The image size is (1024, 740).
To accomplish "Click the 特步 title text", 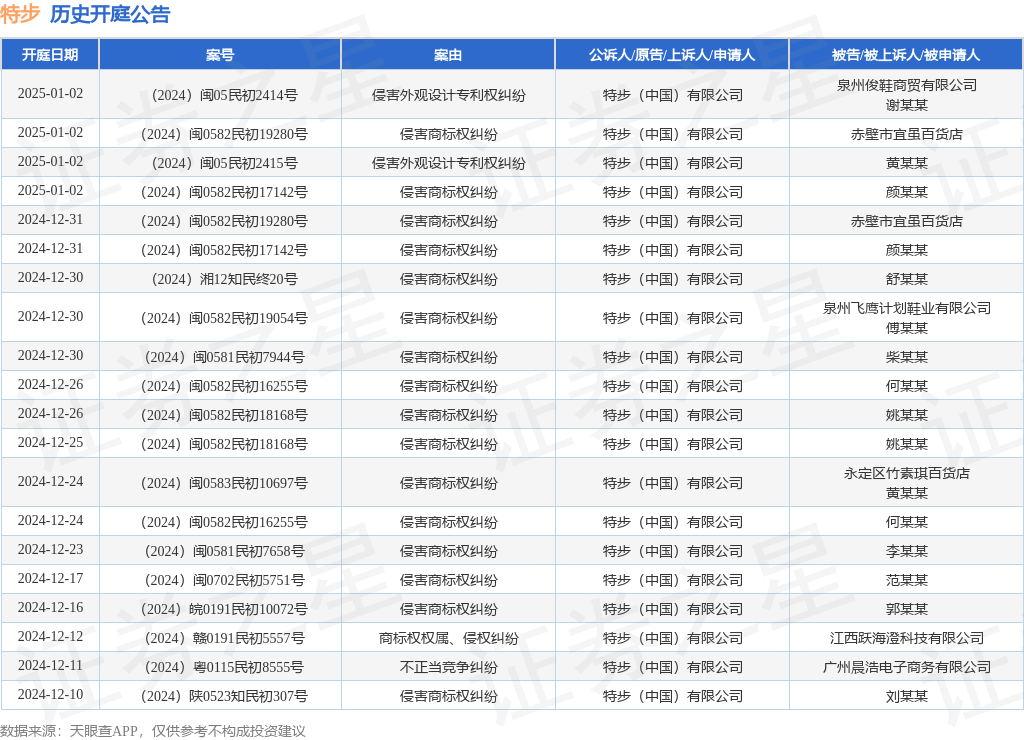I will click(x=20, y=14).
